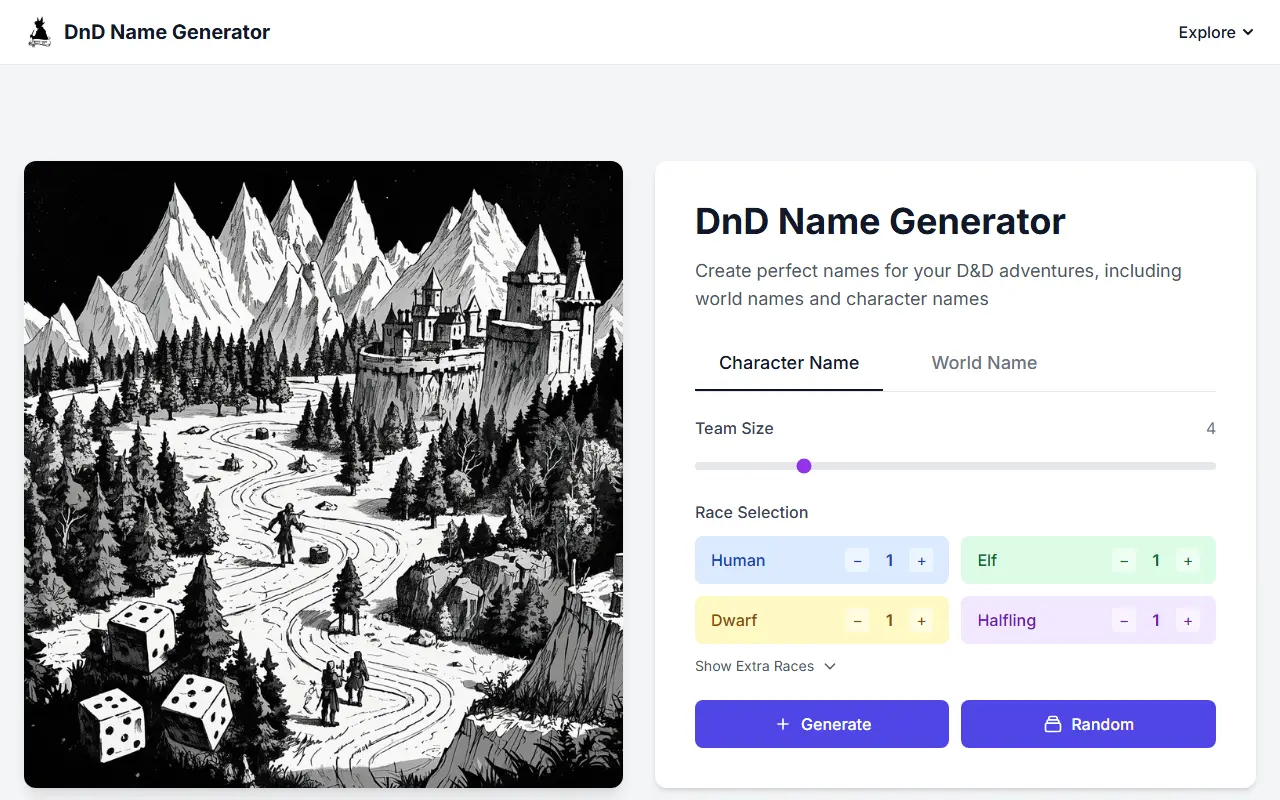Expand Show Extra Races section
Screen dimensions: 1280x800
pyautogui.click(x=765, y=666)
